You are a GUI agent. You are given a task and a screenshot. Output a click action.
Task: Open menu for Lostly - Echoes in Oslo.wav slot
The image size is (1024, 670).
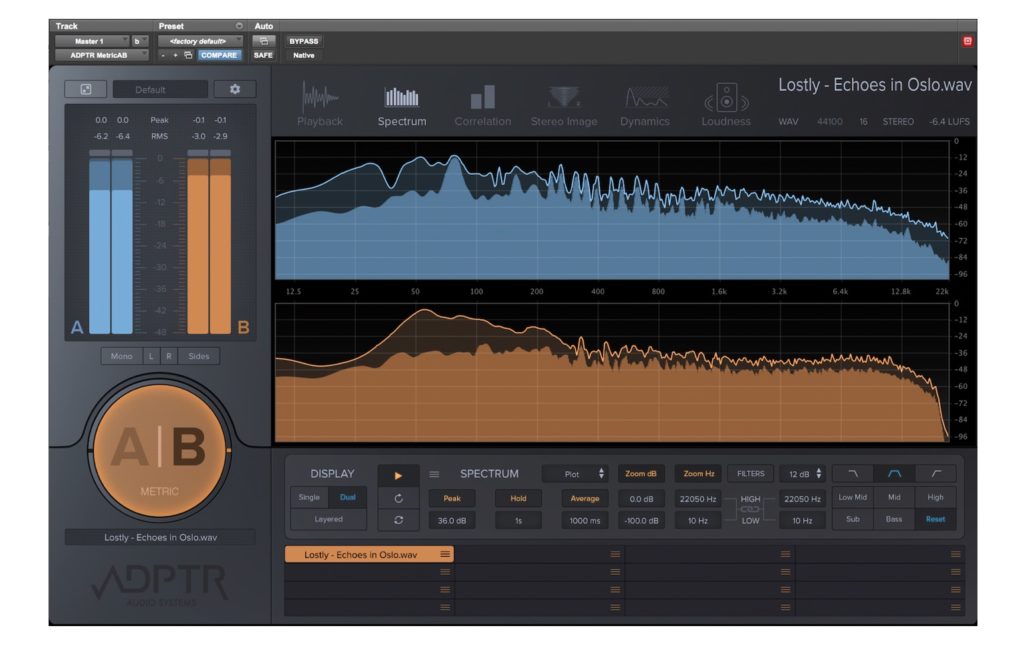coord(445,554)
